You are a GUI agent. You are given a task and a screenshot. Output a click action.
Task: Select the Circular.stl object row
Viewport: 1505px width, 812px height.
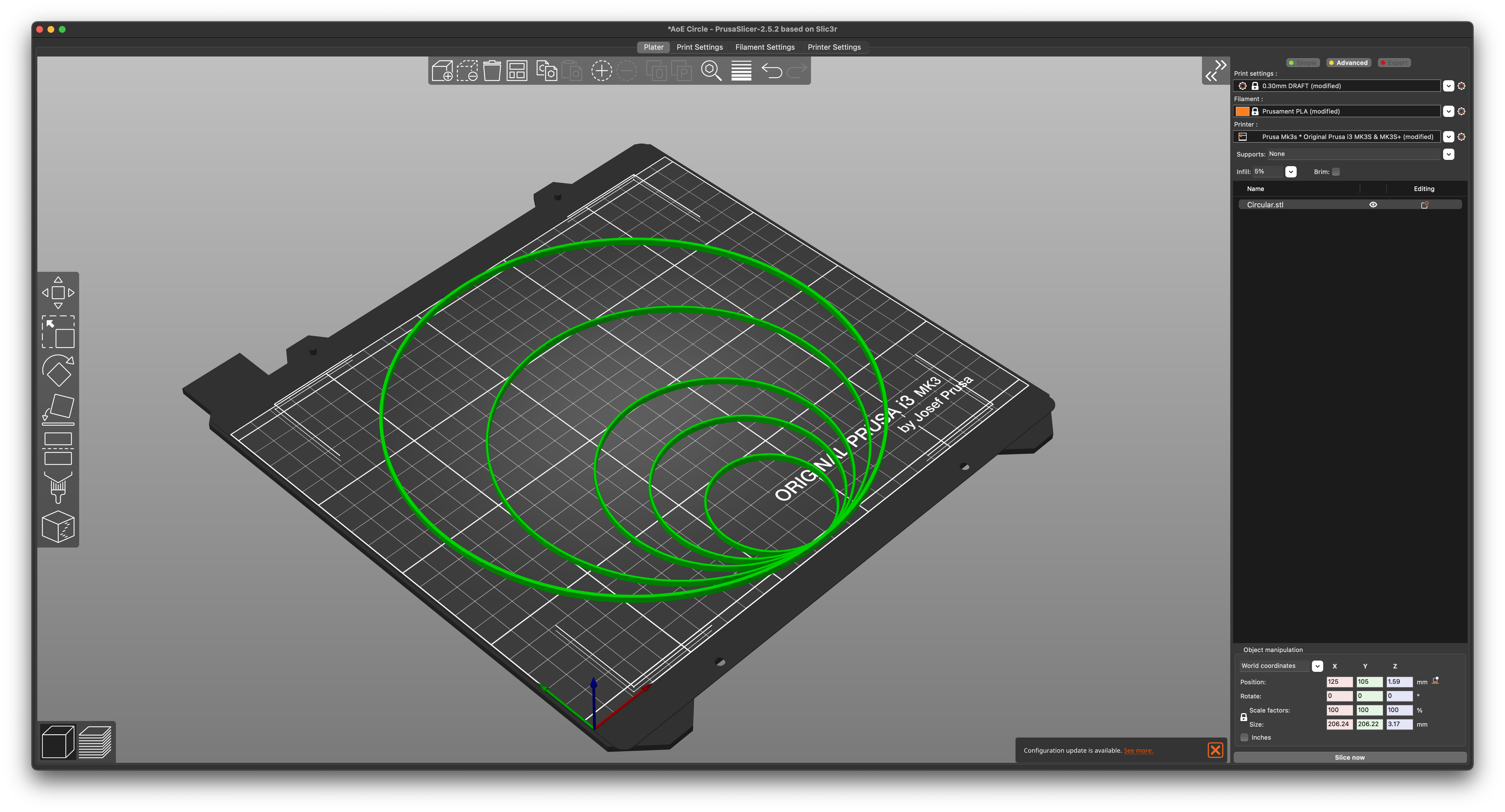point(1350,205)
